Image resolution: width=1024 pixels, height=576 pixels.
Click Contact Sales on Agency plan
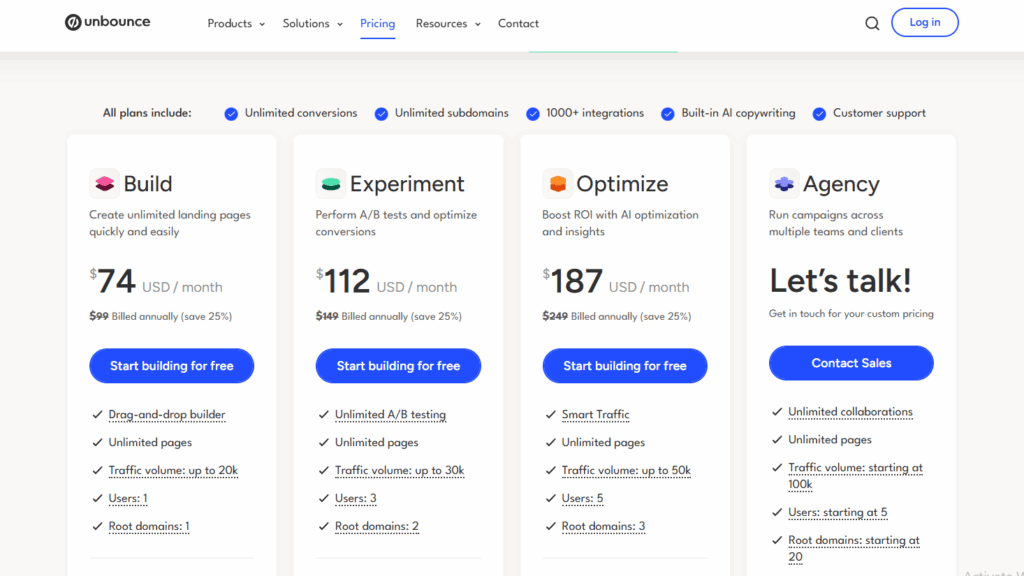click(x=851, y=363)
